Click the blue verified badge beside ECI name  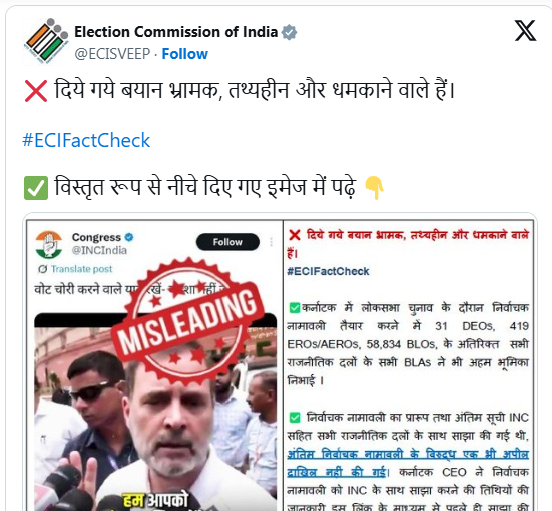(x=289, y=32)
